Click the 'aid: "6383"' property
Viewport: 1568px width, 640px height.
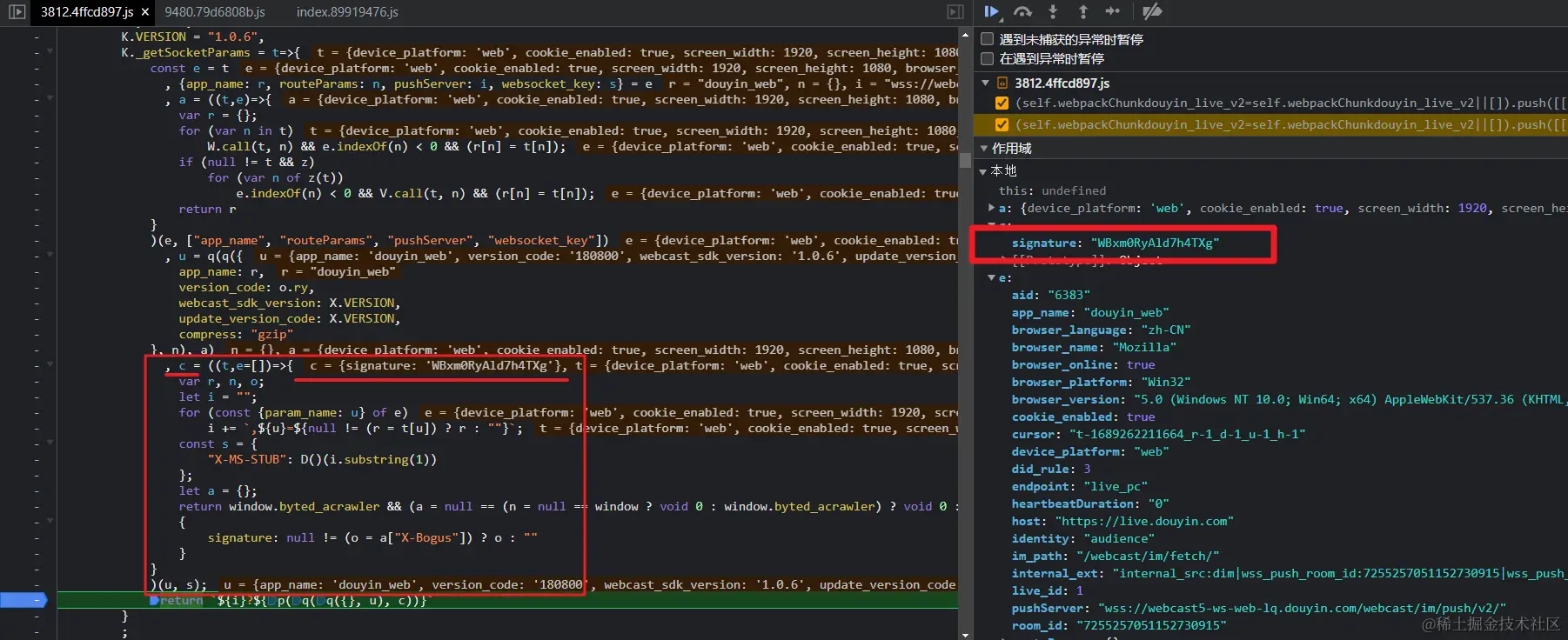(1050, 296)
